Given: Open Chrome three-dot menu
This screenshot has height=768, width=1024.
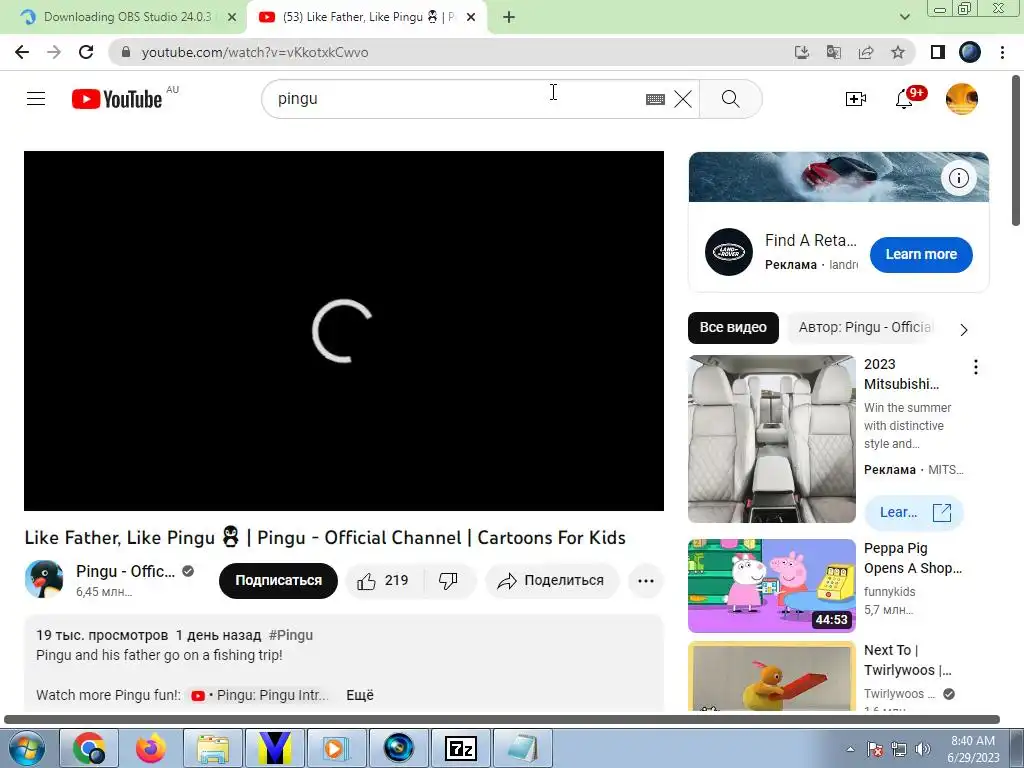Looking at the screenshot, I should (1002, 52).
